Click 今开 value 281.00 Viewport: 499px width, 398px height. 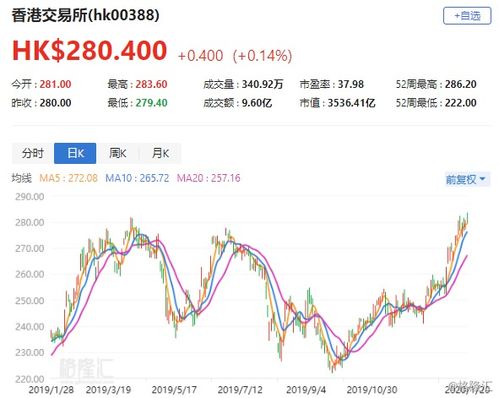pyautogui.click(x=55, y=84)
